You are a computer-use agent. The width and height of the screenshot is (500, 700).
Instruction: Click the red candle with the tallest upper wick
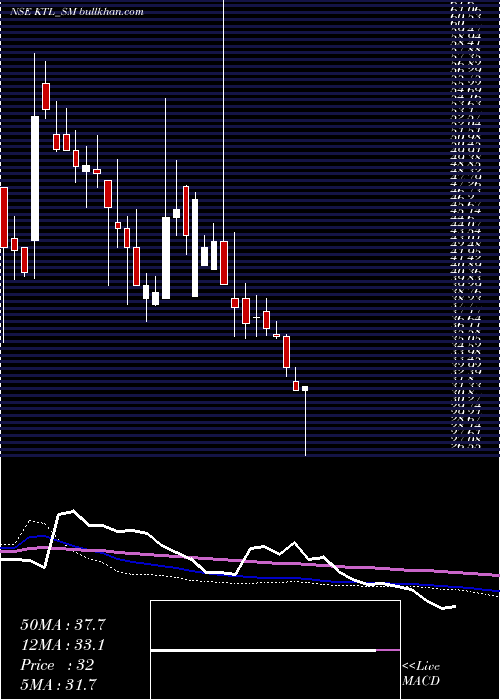coord(224,262)
